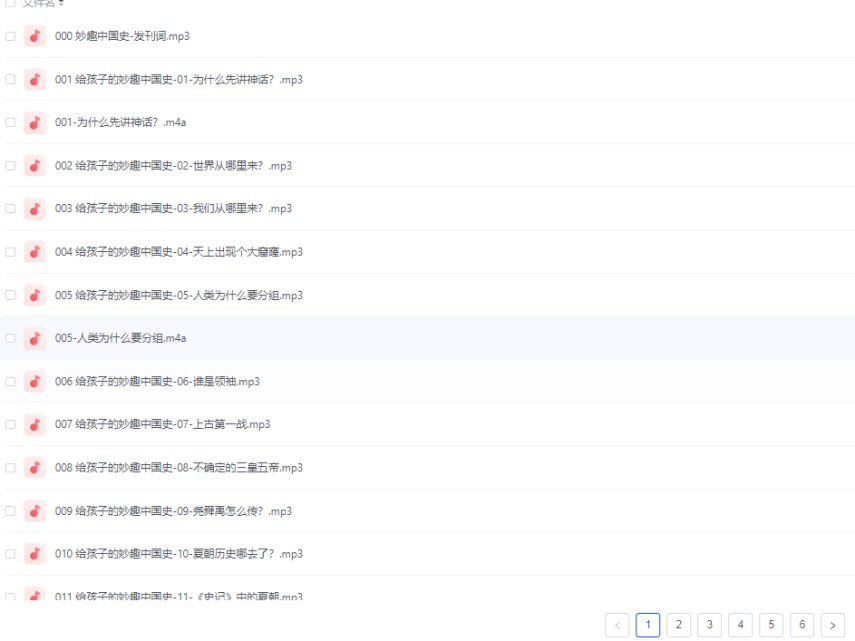The image size is (855, 641).
Task: Click audio icon for 002 世界从哪里来 file
Action: point(35,166)
